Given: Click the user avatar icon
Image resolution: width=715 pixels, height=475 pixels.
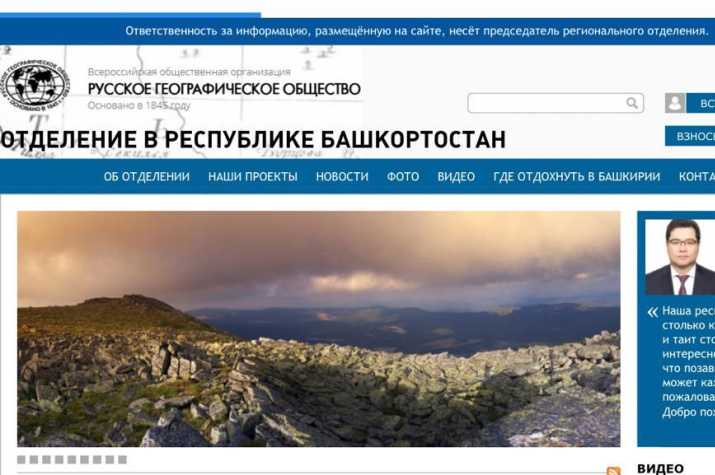Looking at the screenshot, I should pos(675,103).
